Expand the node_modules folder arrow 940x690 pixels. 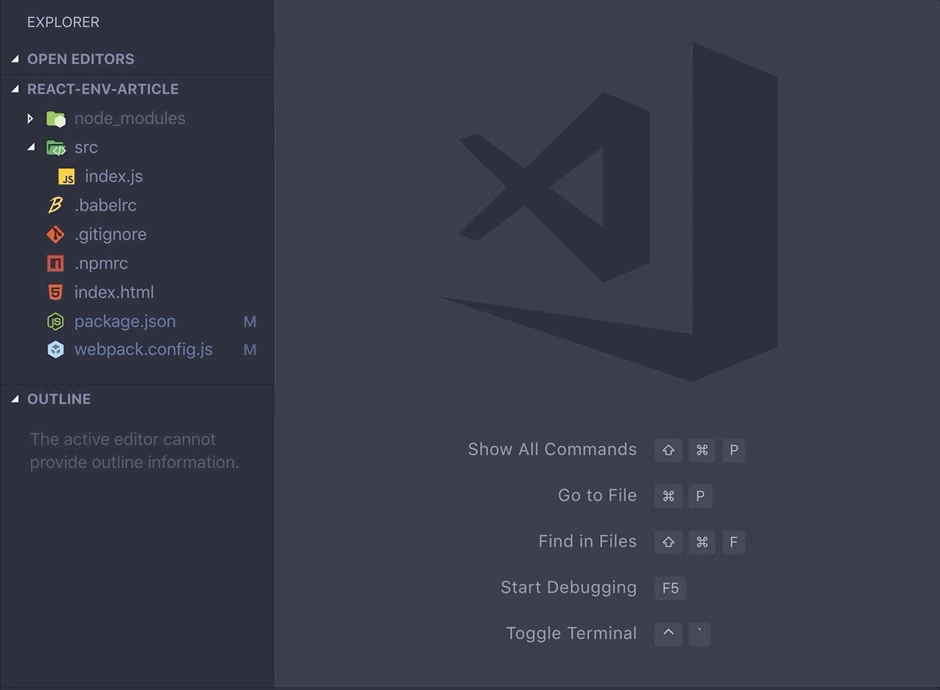[30, 119]
